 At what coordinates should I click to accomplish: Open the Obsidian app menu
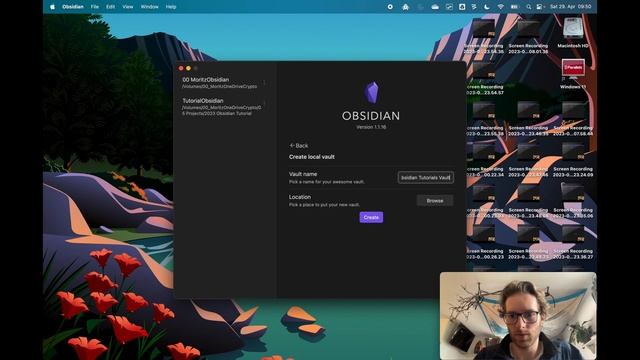click(x=73, y=7)
